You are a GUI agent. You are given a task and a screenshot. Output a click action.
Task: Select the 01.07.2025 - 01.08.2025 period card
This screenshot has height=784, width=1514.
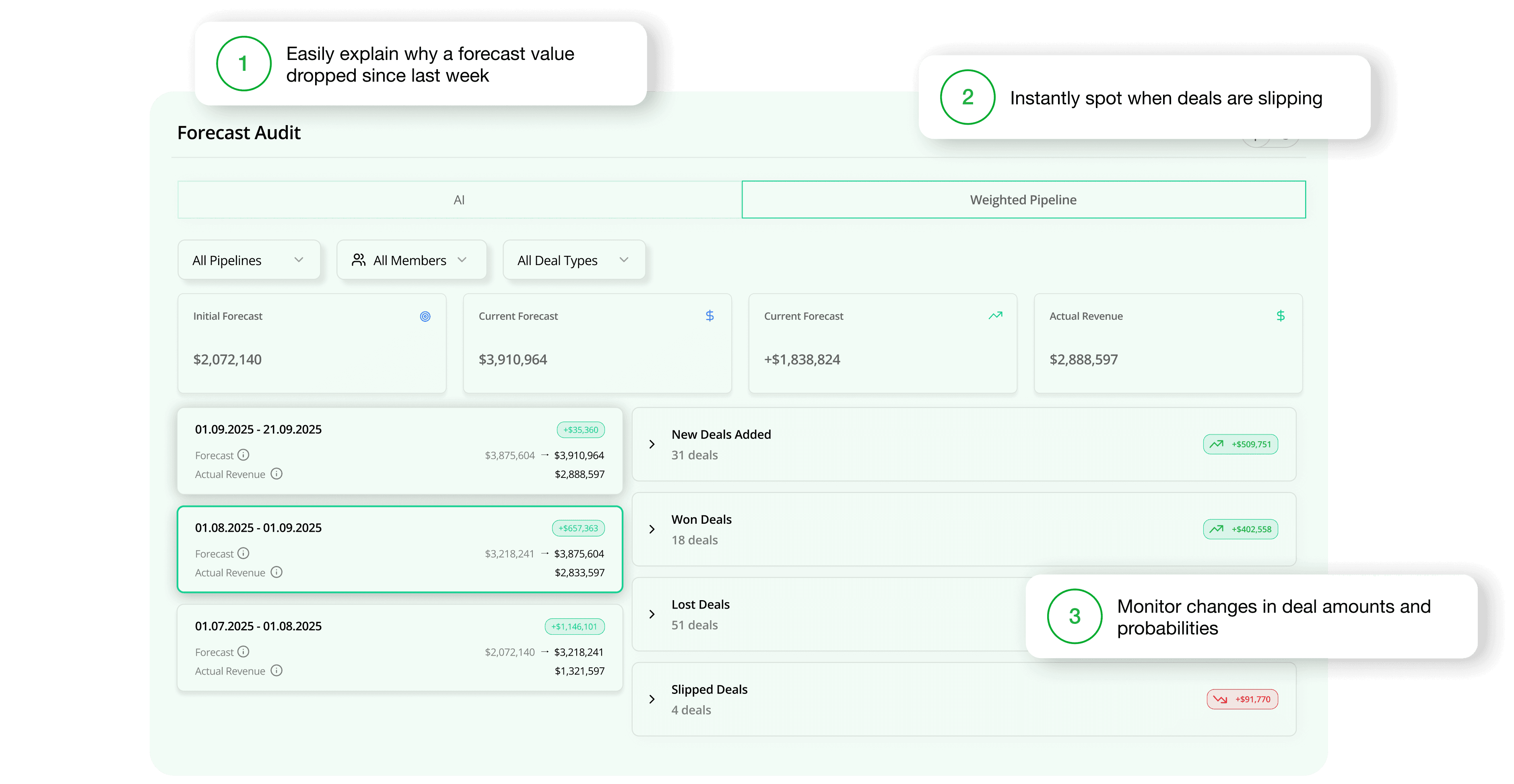[400, 648]
